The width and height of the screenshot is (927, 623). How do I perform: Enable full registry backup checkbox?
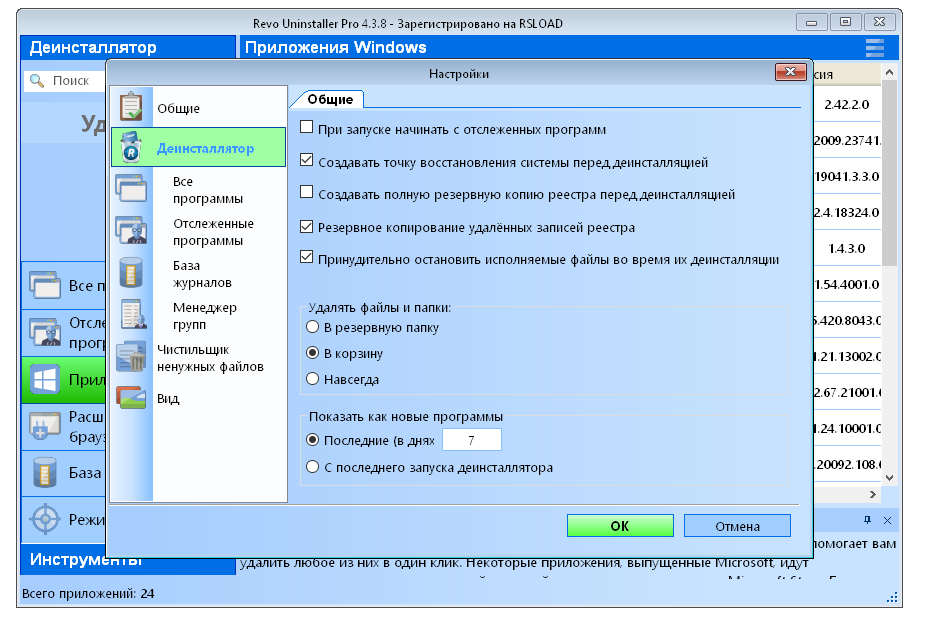pos(306,192)
